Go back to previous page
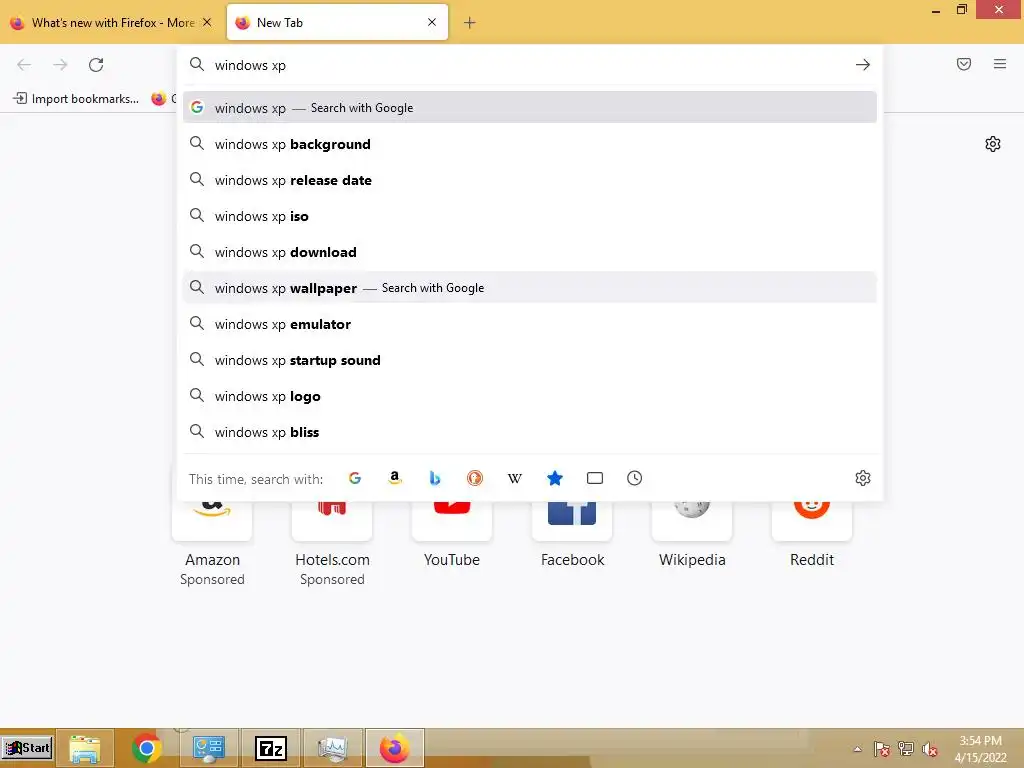This screenshot has height=768, width=1024. (x=24, y=65)
